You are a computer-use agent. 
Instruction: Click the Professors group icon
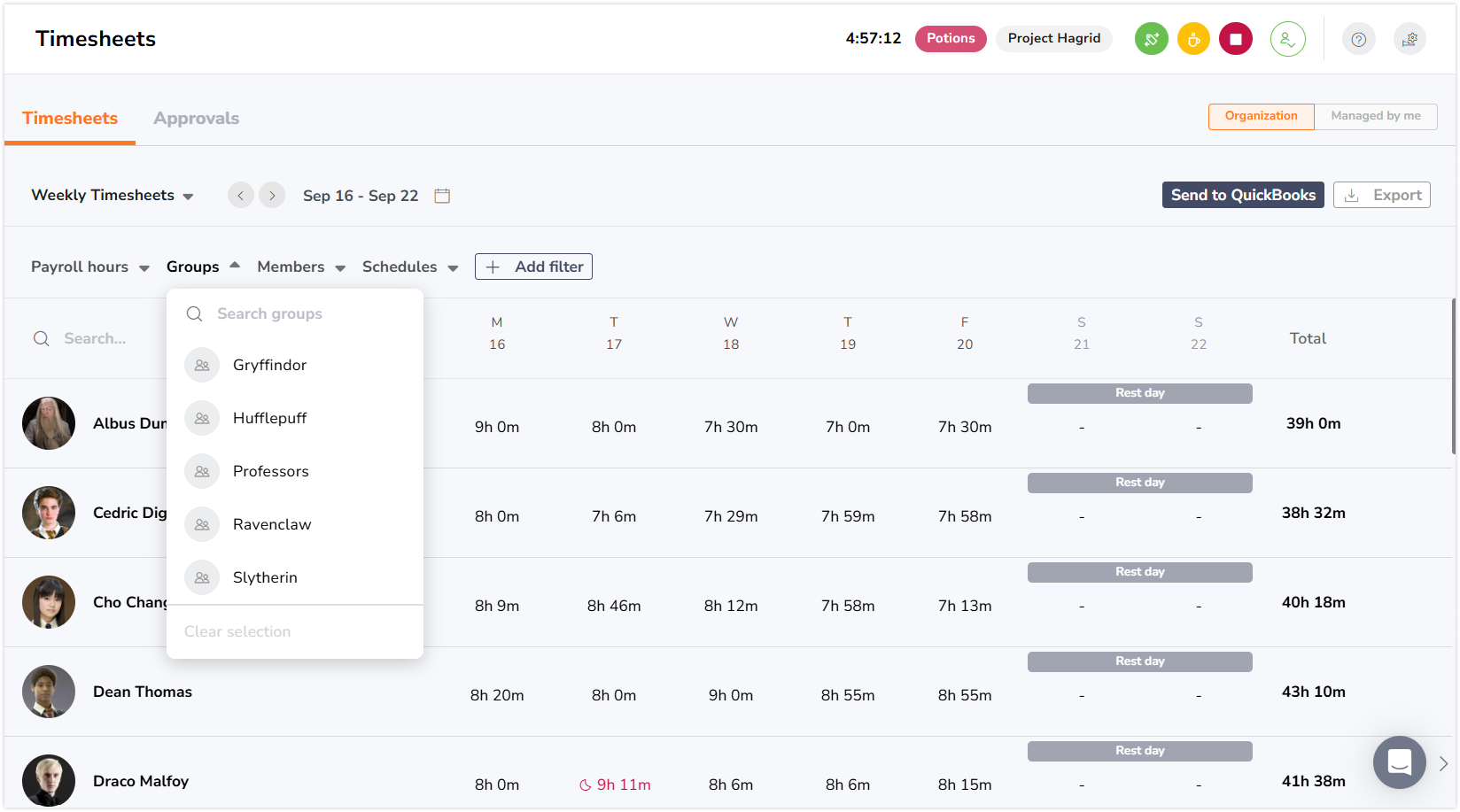202,471
